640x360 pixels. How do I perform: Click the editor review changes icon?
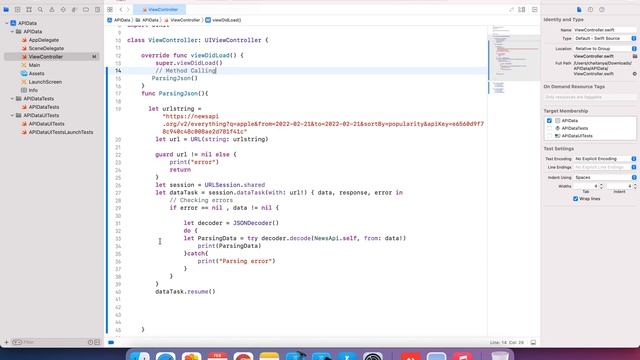coord(511,9)
